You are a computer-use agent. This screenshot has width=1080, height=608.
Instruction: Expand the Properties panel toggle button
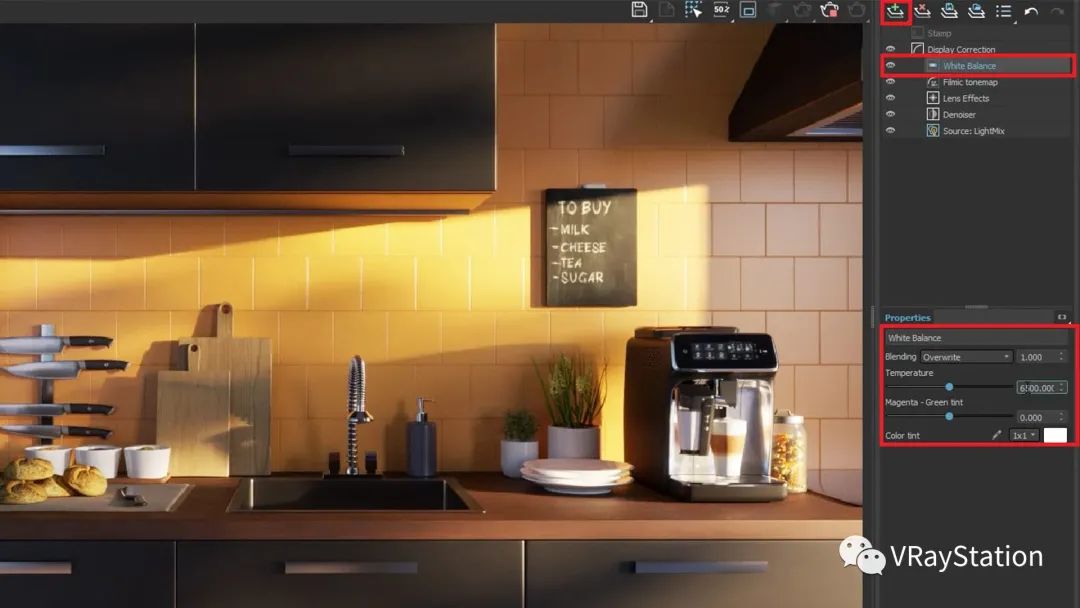pyautogui.click(x=1061, y=317)
